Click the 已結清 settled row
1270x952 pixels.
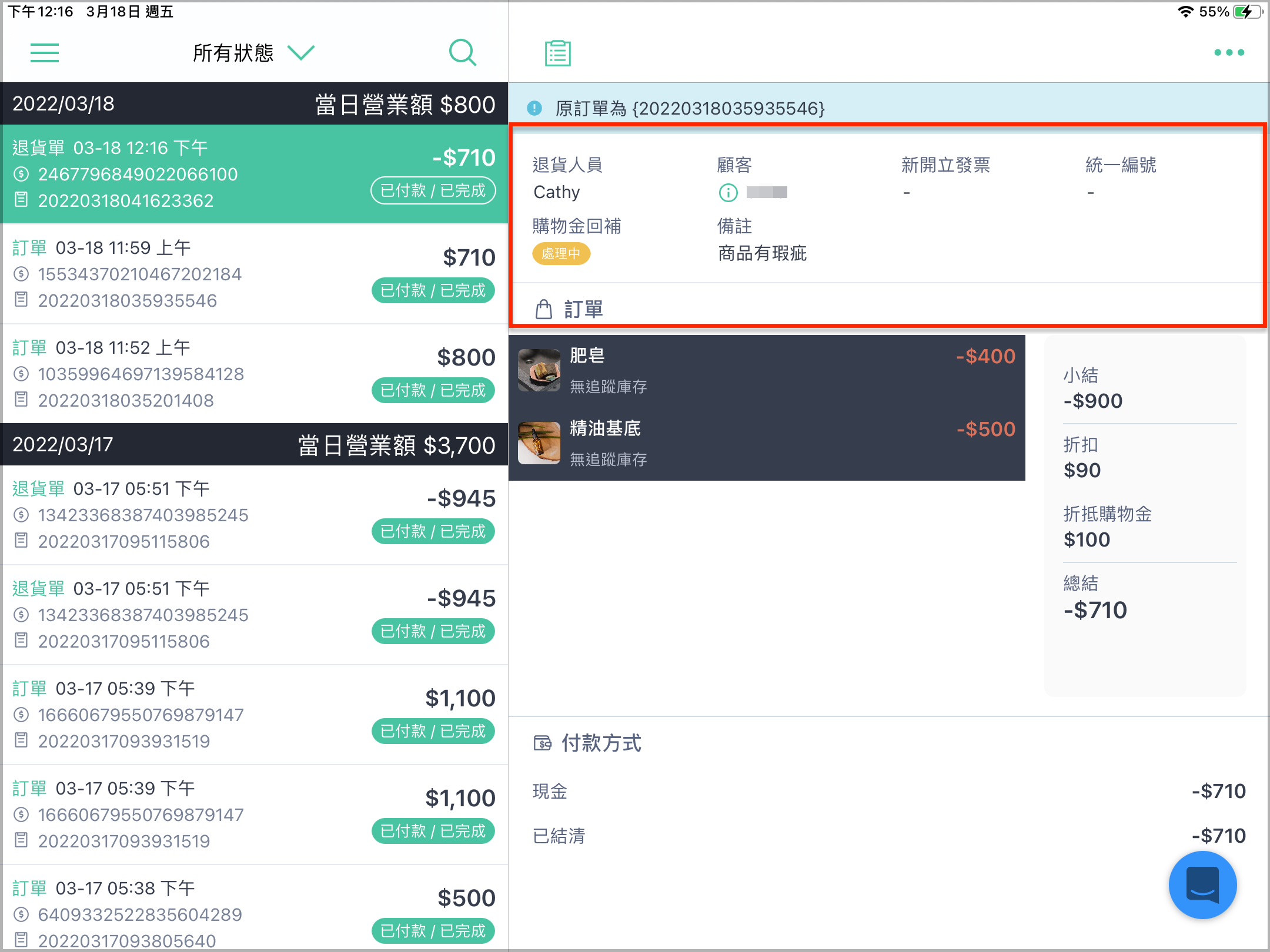click(889, 836)
